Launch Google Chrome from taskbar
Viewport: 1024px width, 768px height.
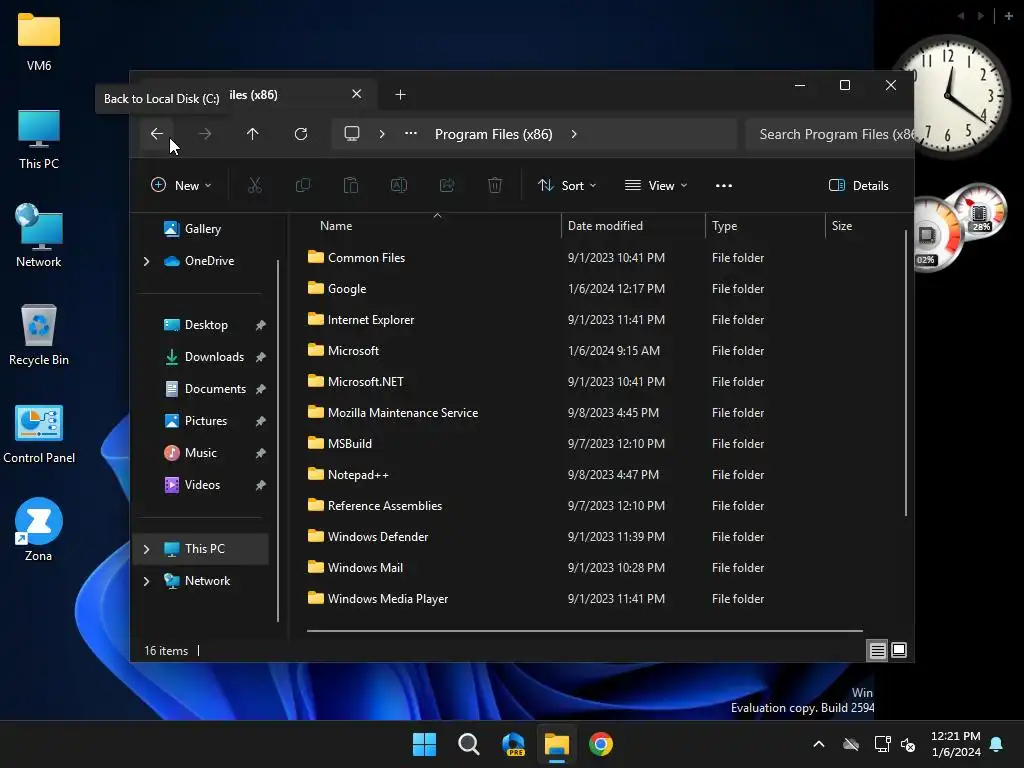(601, 744)
